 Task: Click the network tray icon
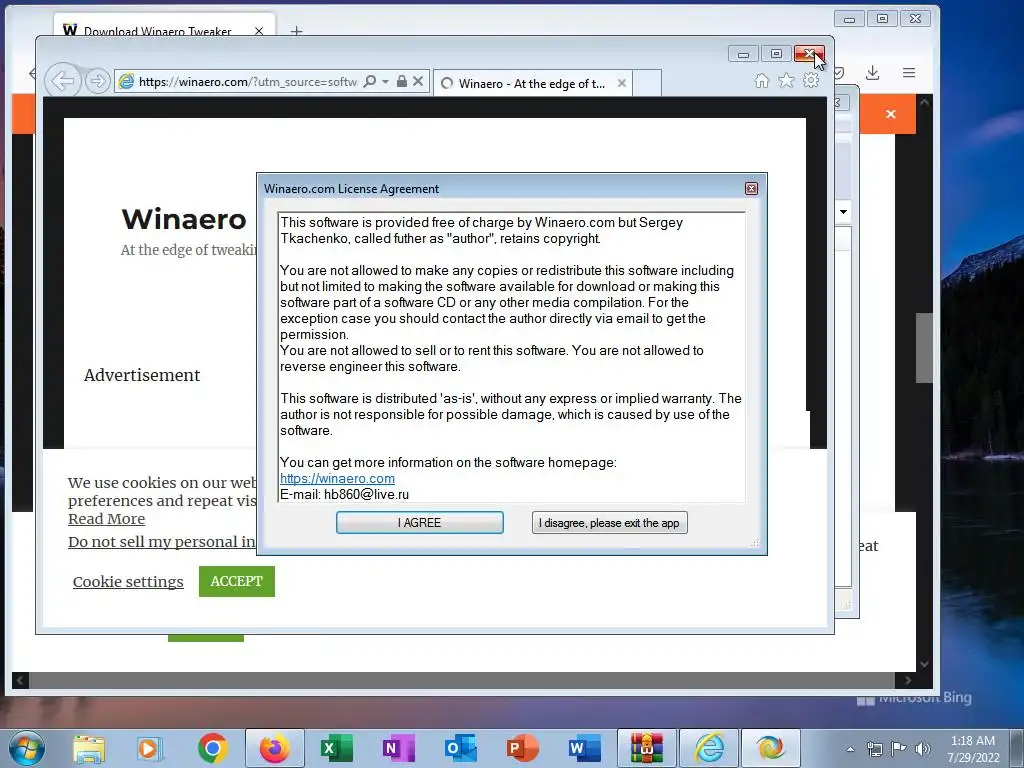point(874,749)
